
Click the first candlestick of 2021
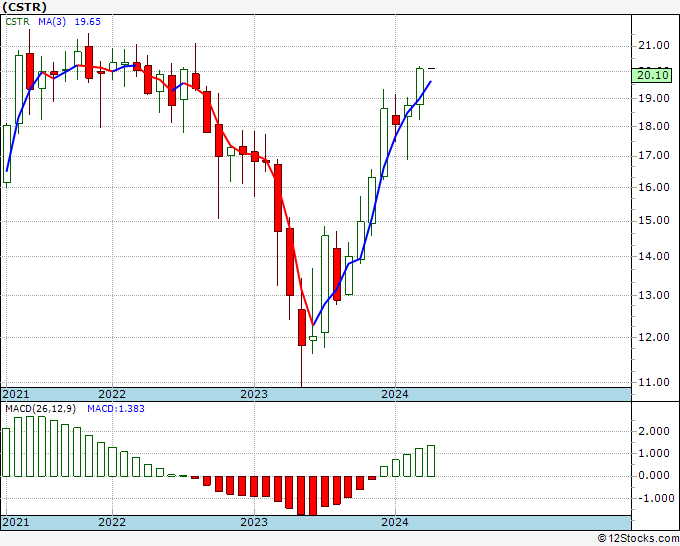tap(7, 154)
